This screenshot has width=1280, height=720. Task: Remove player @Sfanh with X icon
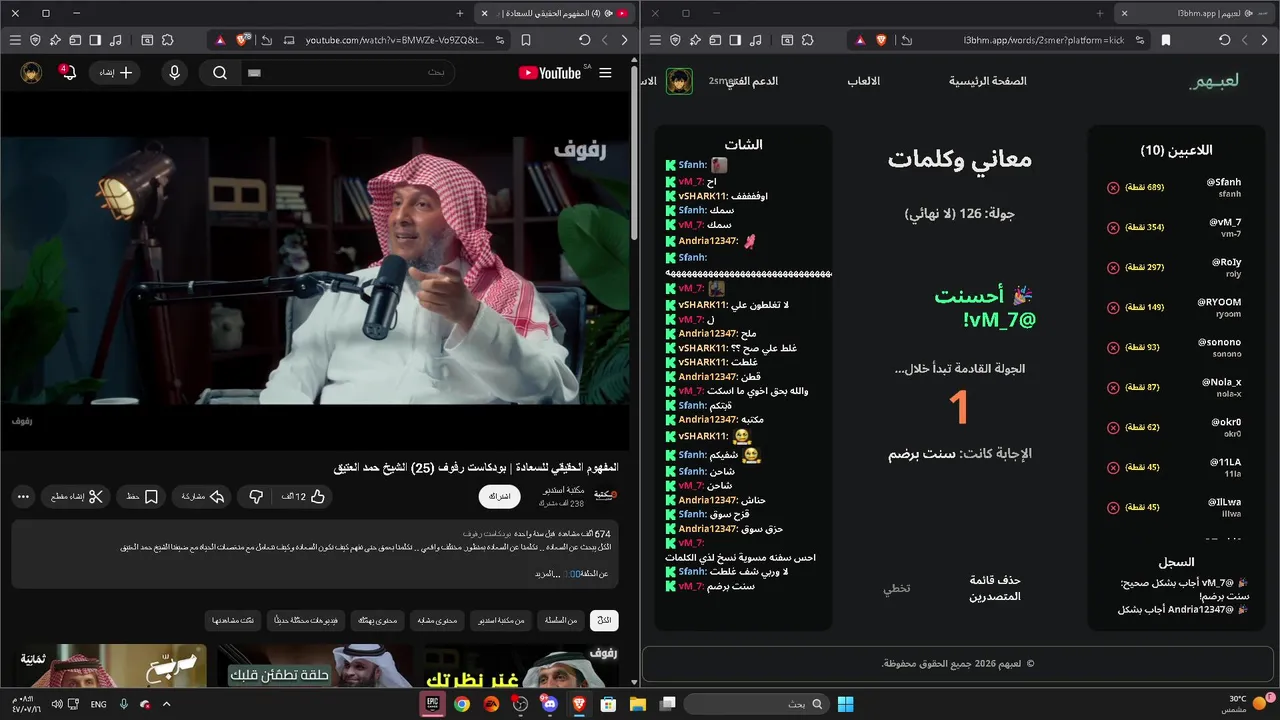coord(1113,188)
